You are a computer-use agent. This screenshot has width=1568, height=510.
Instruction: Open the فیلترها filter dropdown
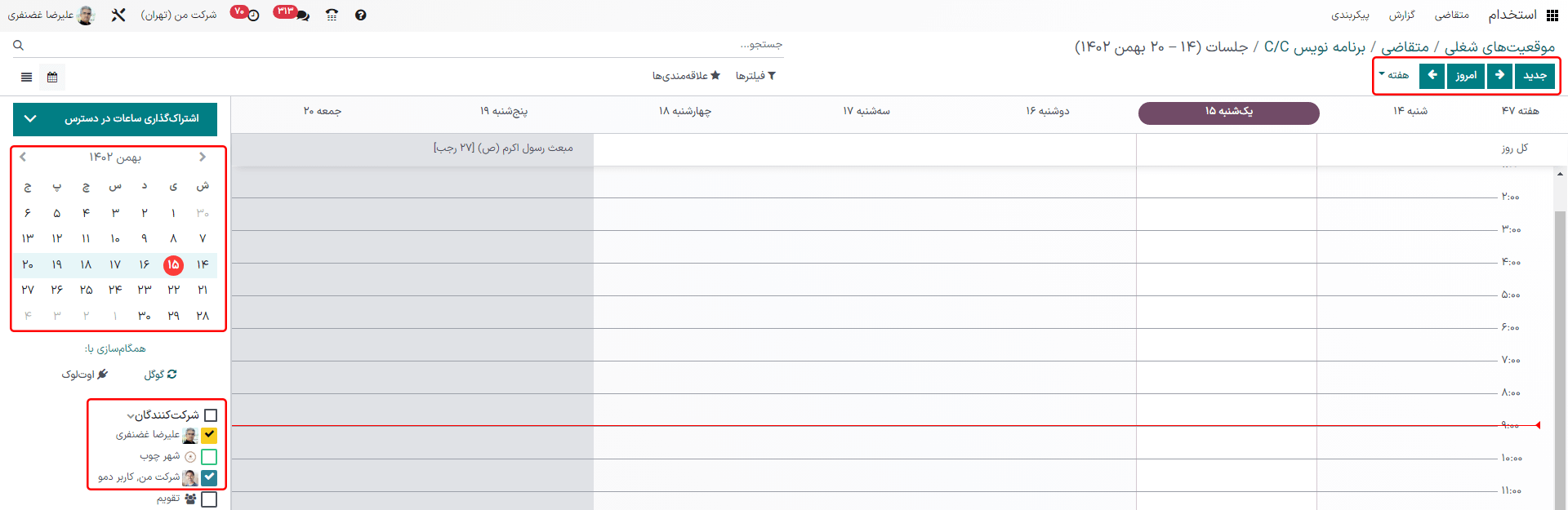pyautogui.click(x=755, y=76)
